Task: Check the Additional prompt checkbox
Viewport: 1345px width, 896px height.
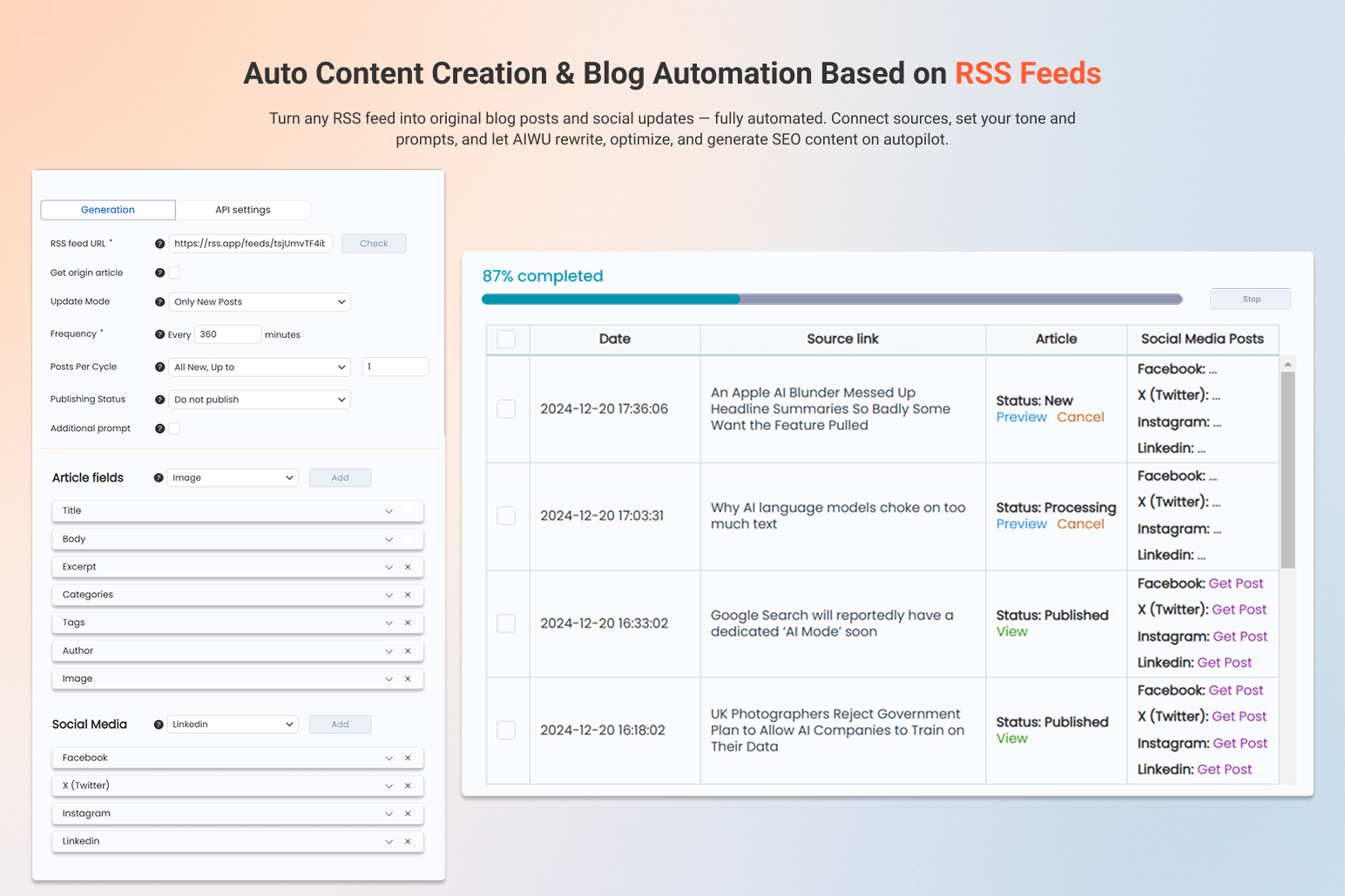Action: (173, 428)
